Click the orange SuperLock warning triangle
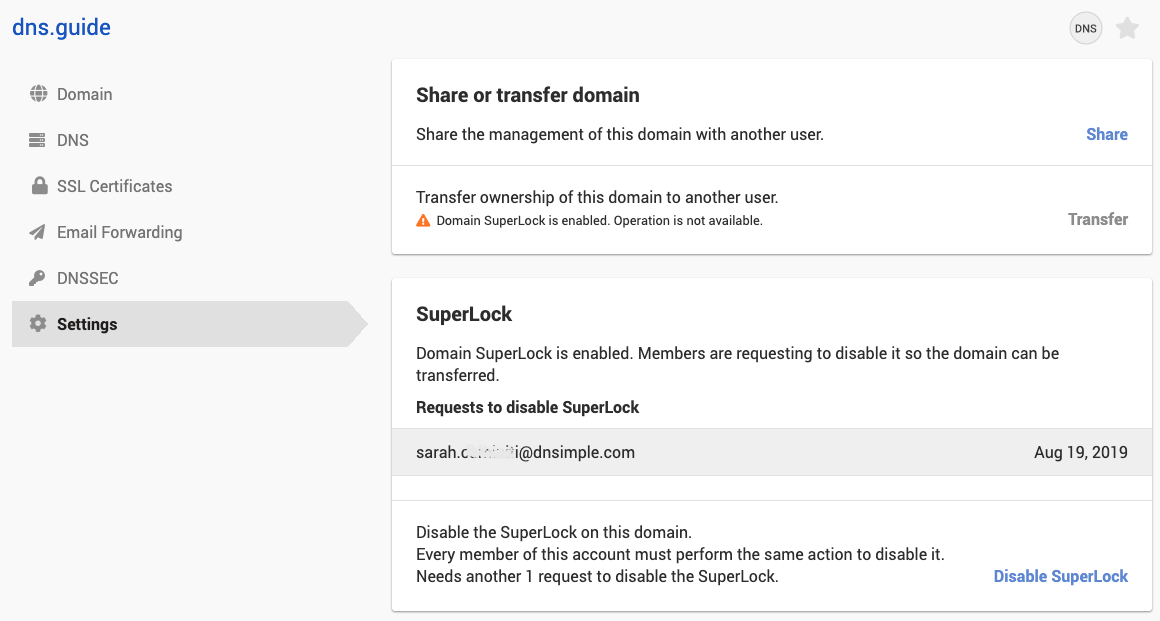The height and width of the screenshot is (621, 1160). [x=423, y=220]
